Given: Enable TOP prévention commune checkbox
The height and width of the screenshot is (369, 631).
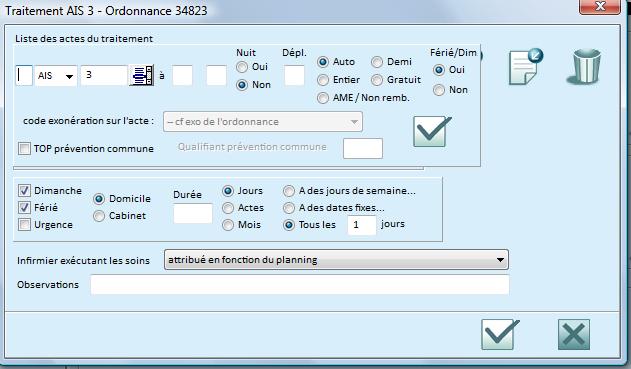Looking at the screenshot, I should click(x=24, y=148).
